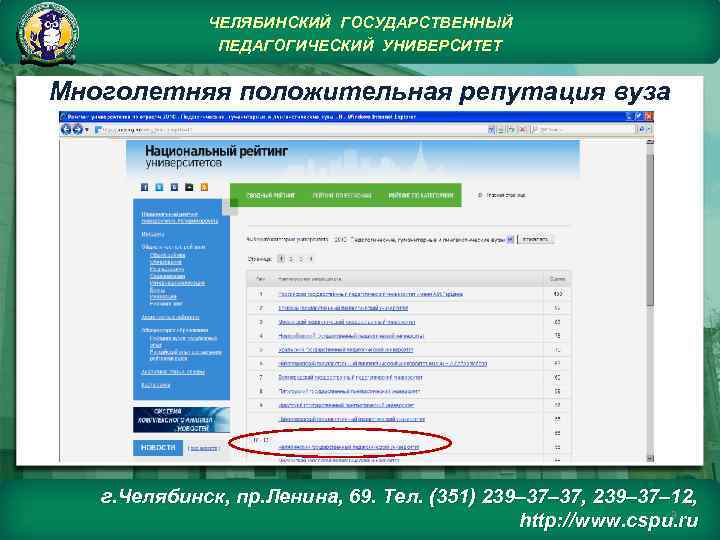Go to page 2 of the ranking

[291, 259]
